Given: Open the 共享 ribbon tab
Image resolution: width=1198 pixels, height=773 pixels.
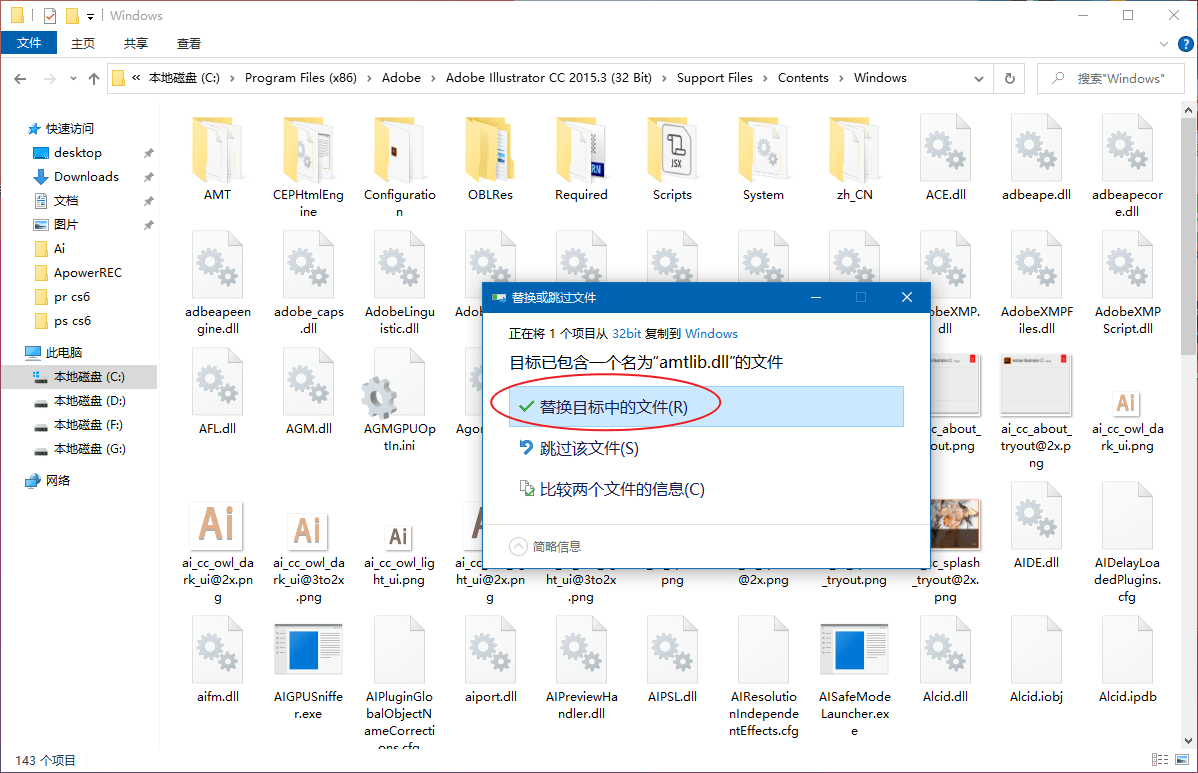Looking at the screenshot, I should pos(135,44).
